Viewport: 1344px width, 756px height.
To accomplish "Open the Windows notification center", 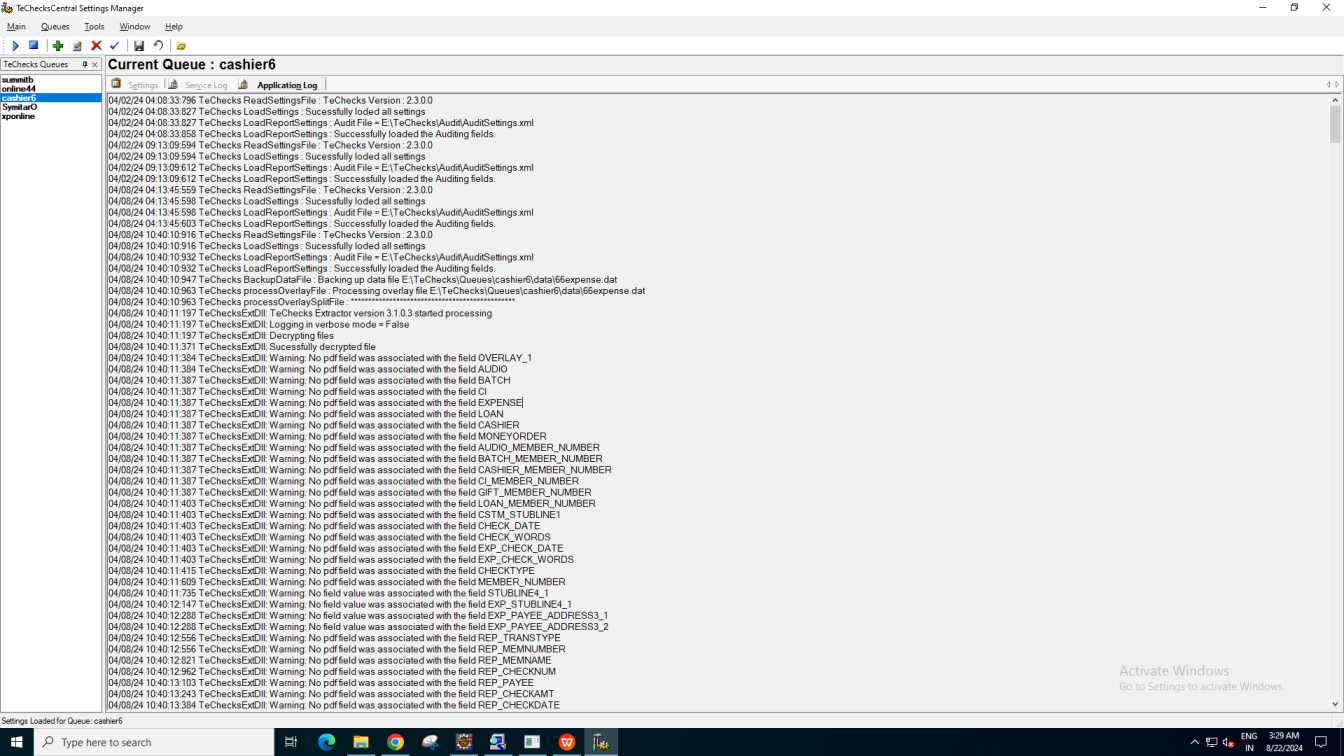I will (1321, 742).
